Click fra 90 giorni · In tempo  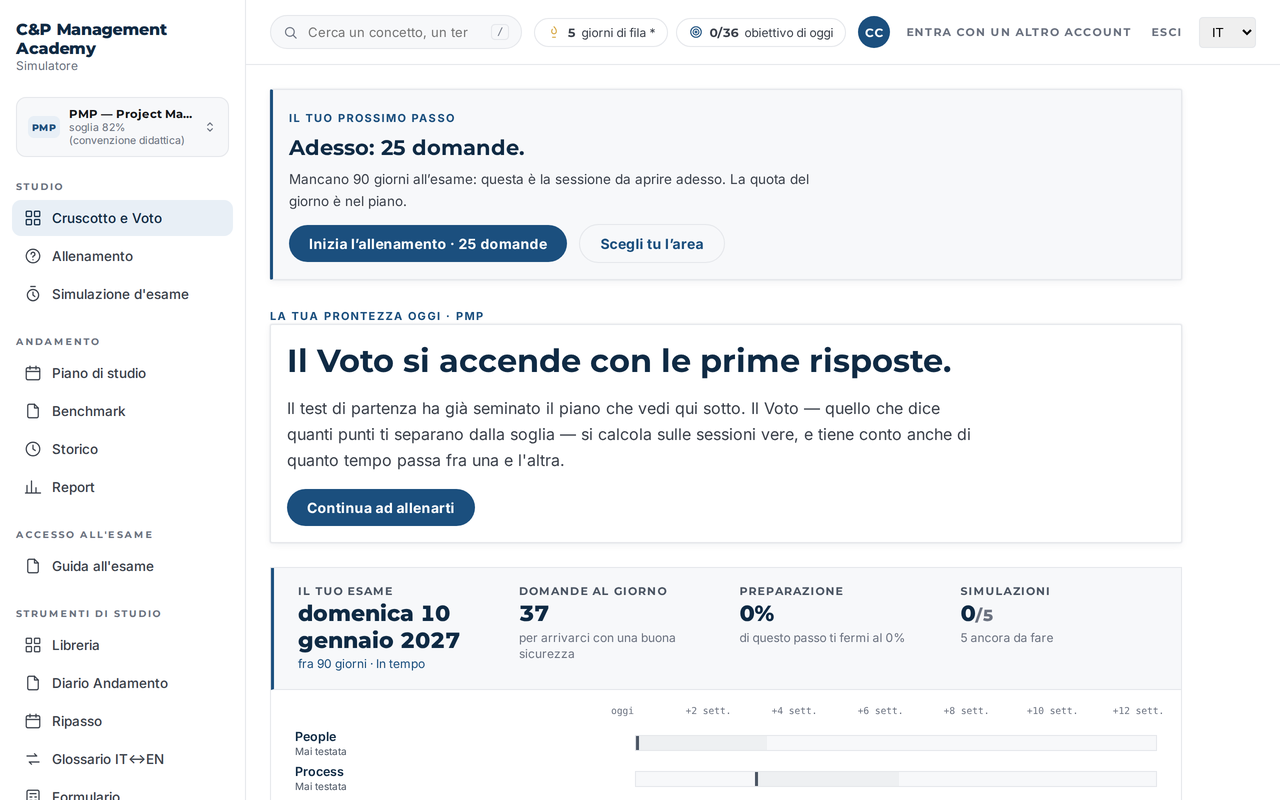(x=361, y=664)
